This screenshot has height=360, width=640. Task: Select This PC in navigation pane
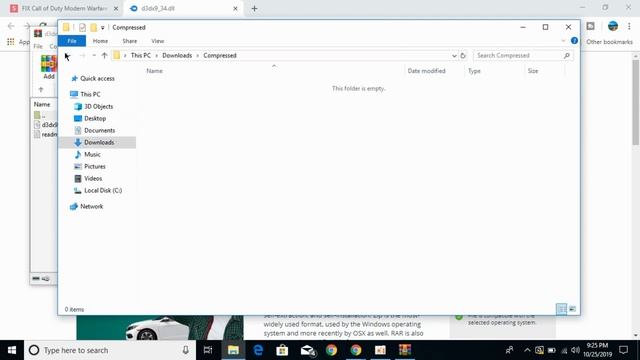(90, 94)
